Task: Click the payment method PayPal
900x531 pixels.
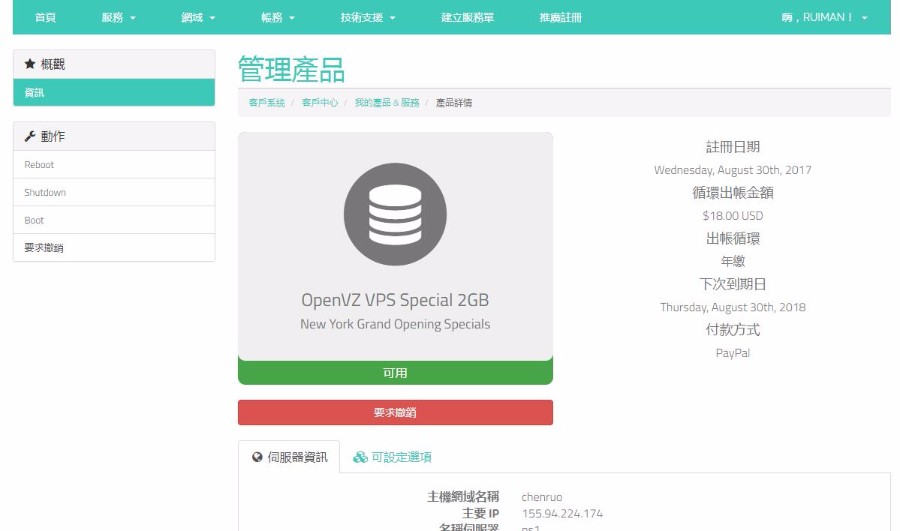Action: click(732, 353)
